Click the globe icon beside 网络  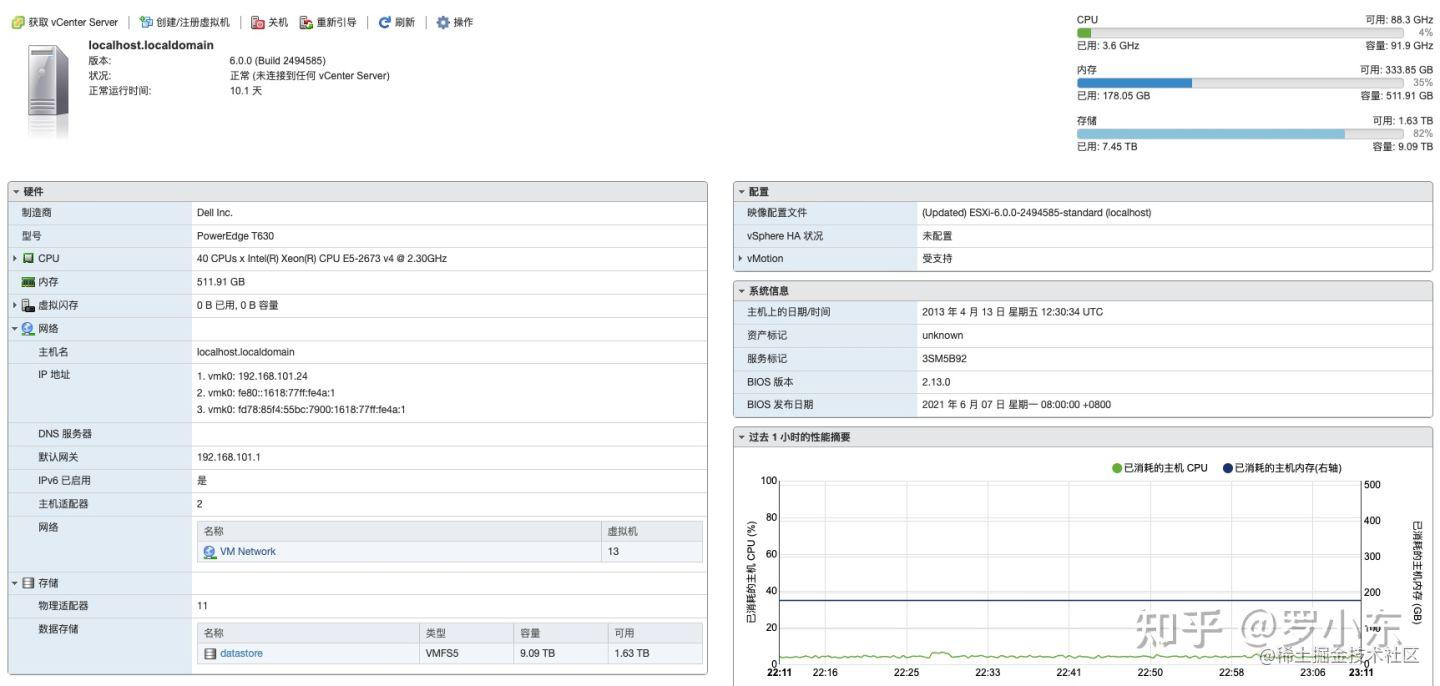coord(28,328)
